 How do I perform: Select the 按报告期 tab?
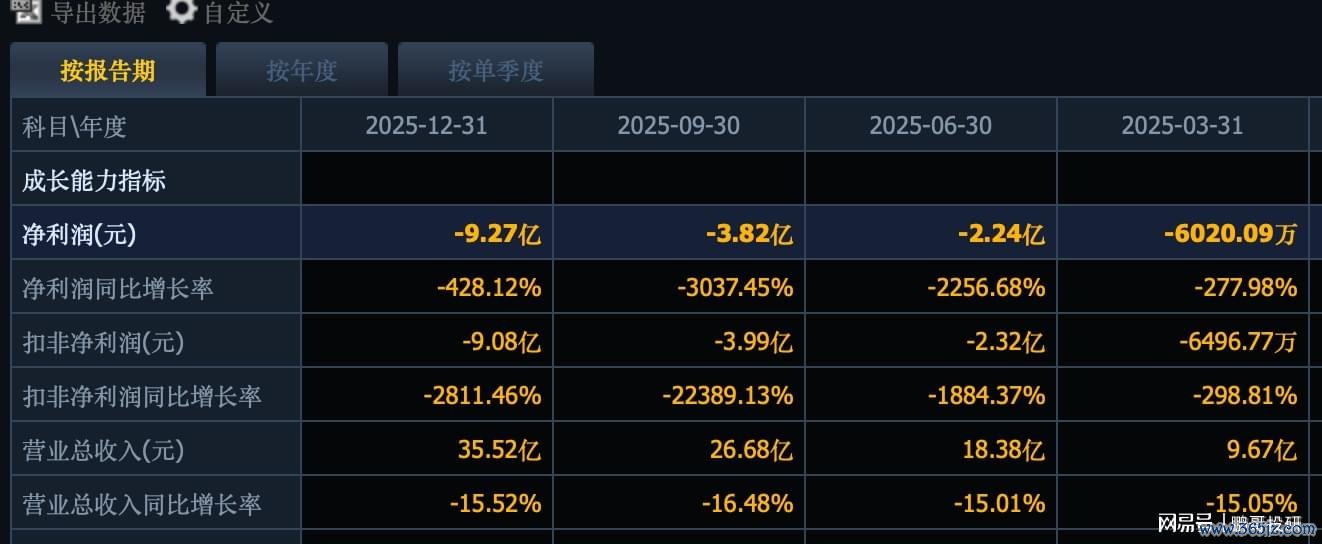click(108, 70)
